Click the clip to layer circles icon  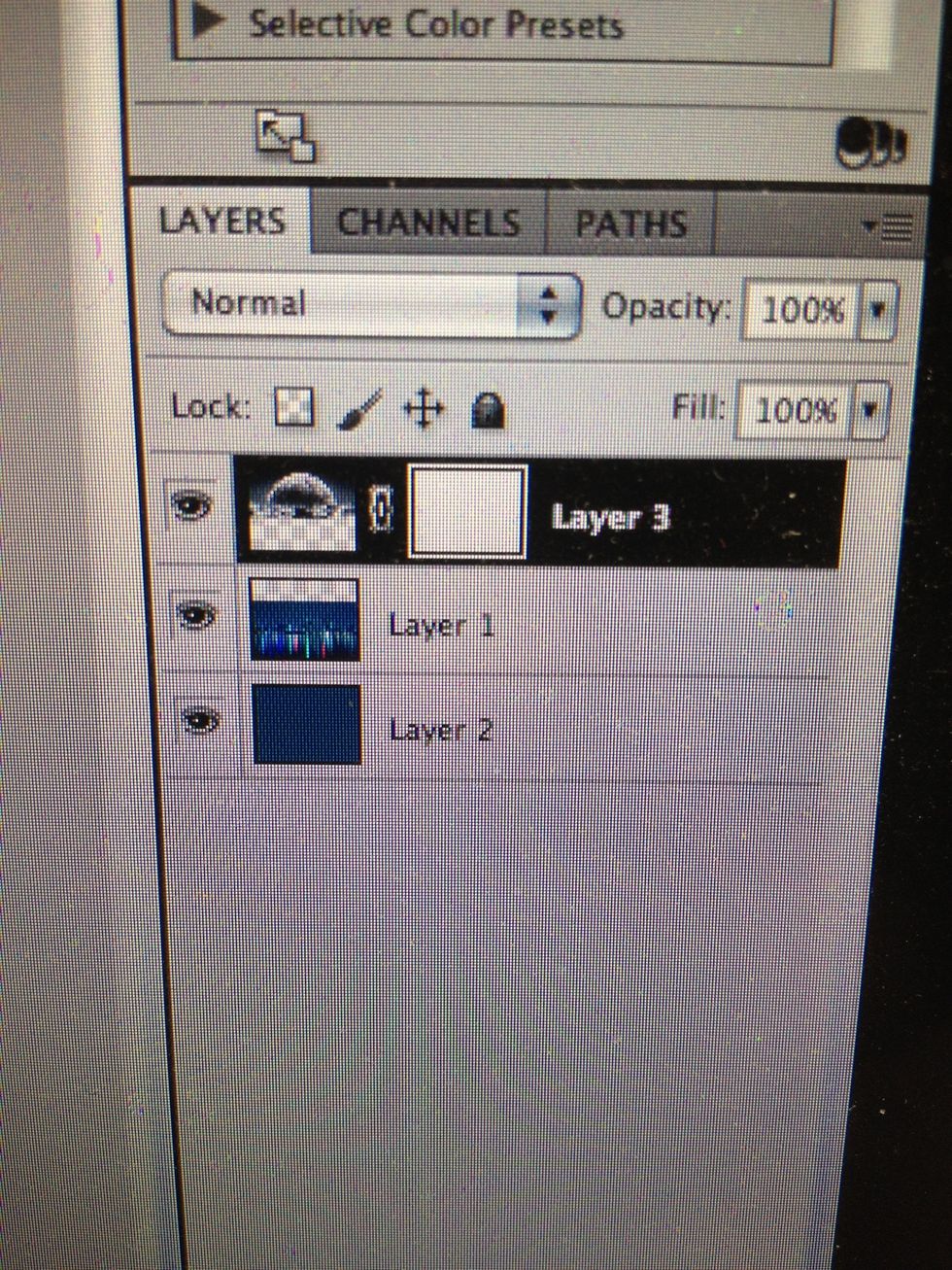click(869, 144)
